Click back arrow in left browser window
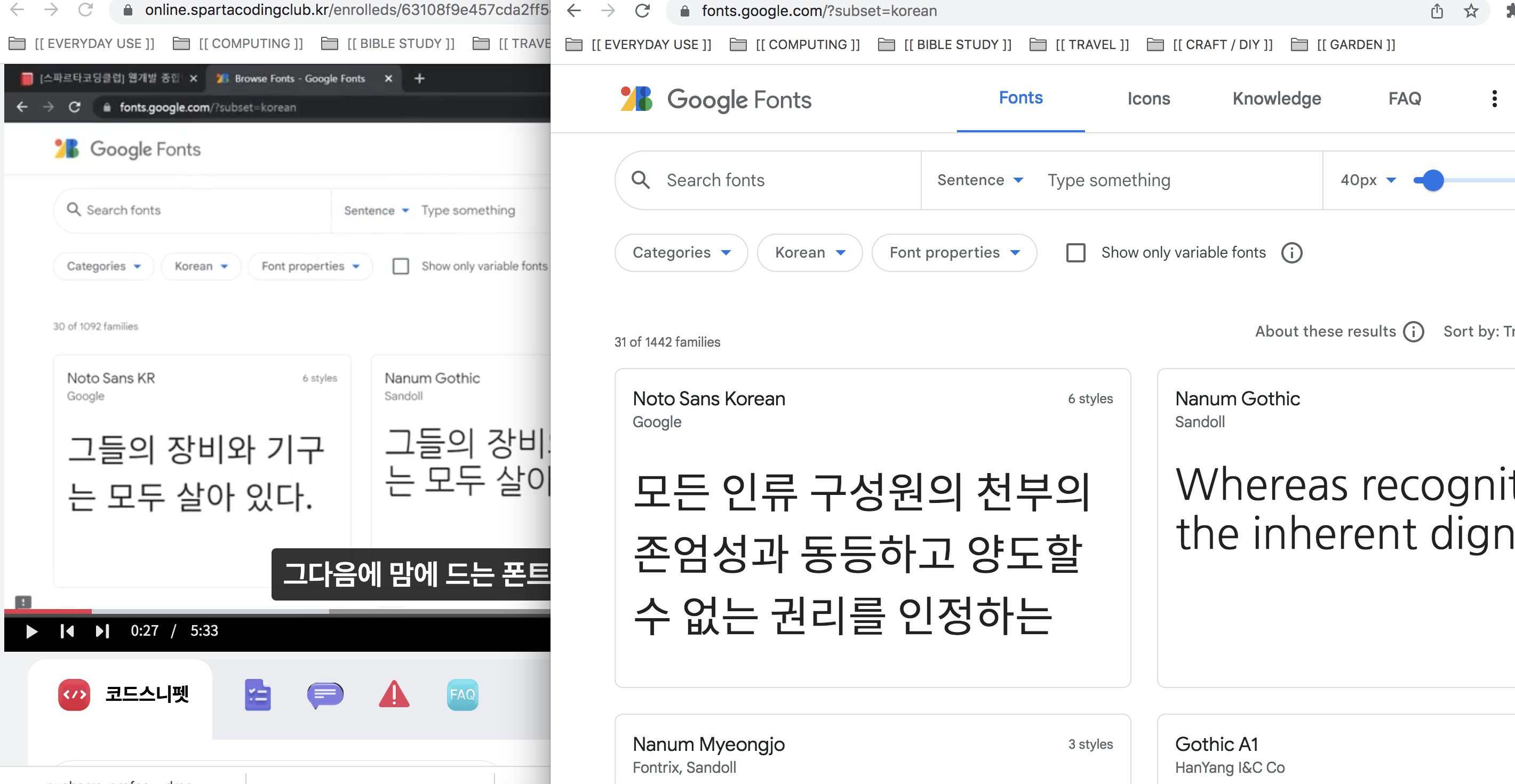The image size is (1515, 784). coord(18,9)
